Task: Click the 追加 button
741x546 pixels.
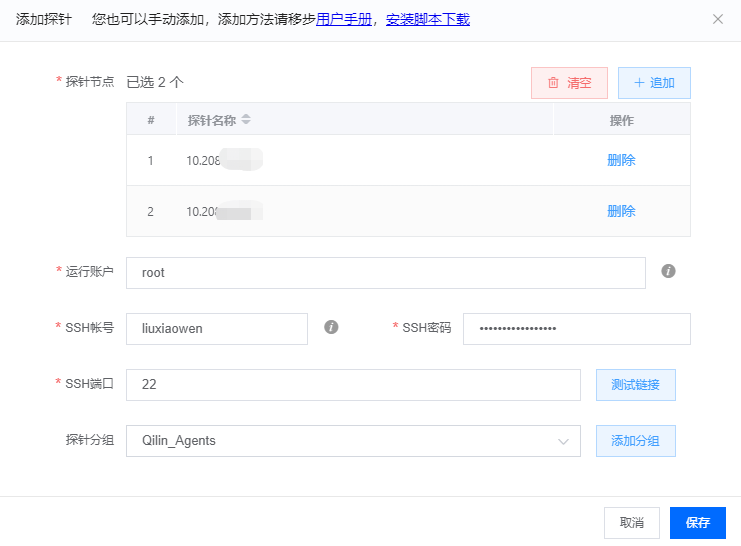Action: 654,83
